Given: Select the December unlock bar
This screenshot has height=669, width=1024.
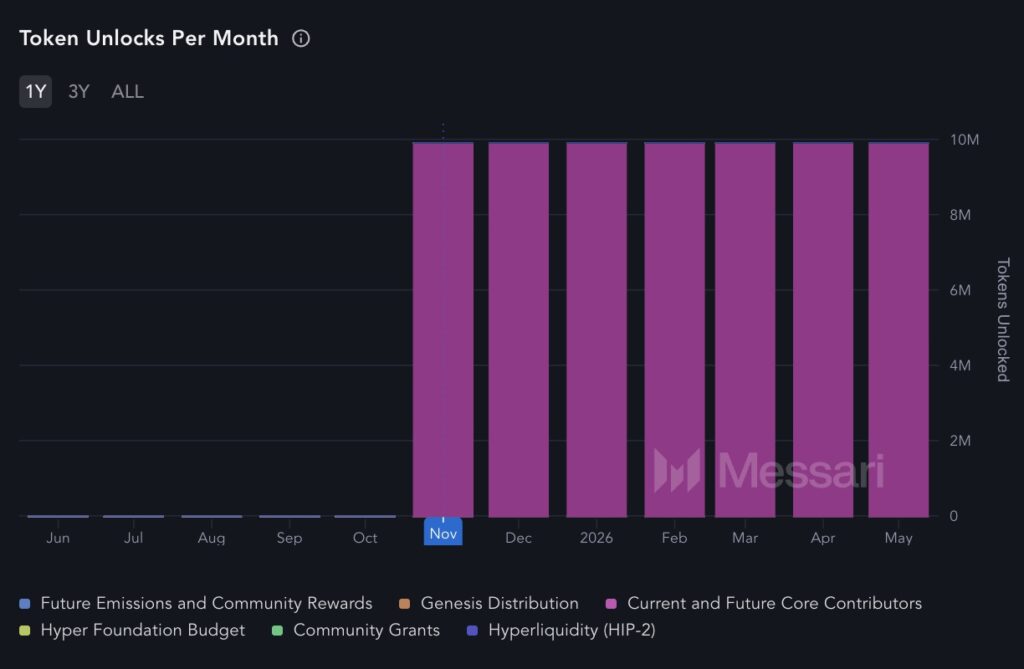Looking at the screenshot, I should click(518, 330).
